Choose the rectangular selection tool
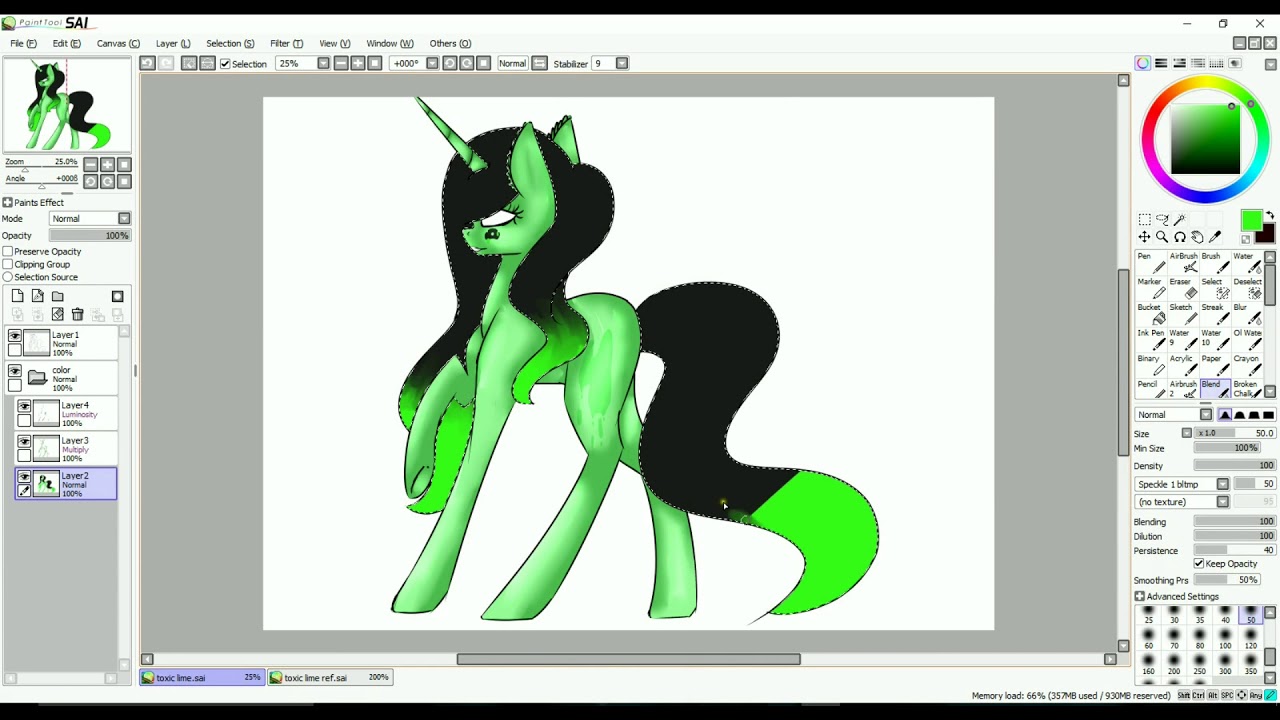This screenshot has height=720, width=1280. coord(1144,220)
